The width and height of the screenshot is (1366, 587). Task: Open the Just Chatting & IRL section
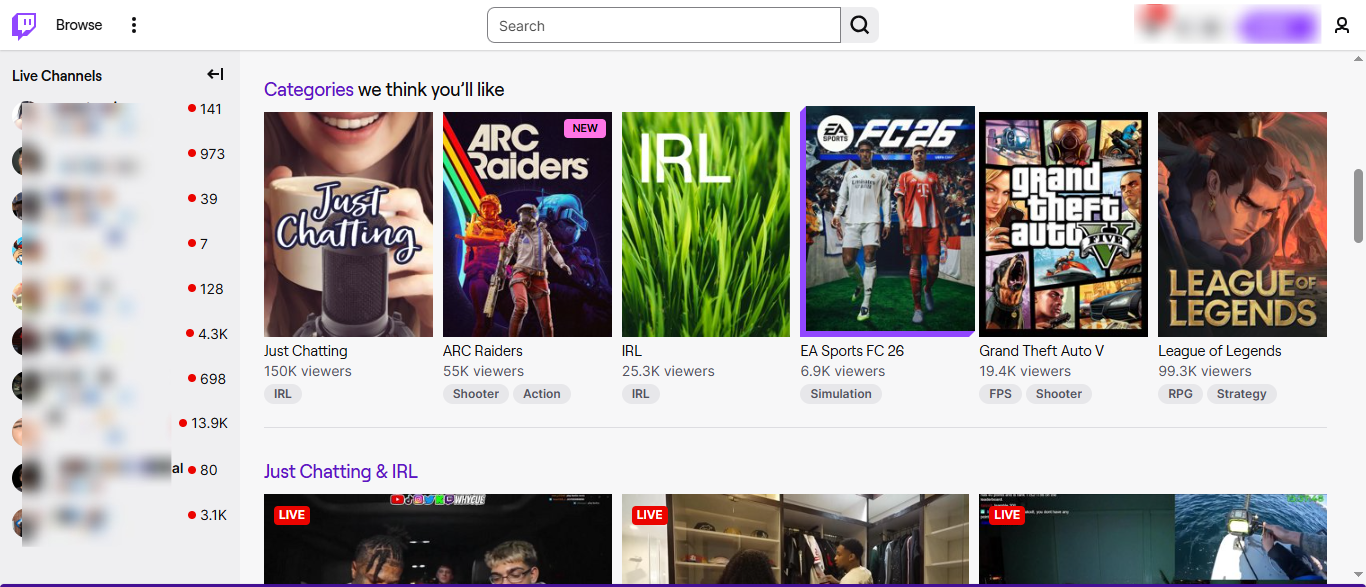coord(341,471)
